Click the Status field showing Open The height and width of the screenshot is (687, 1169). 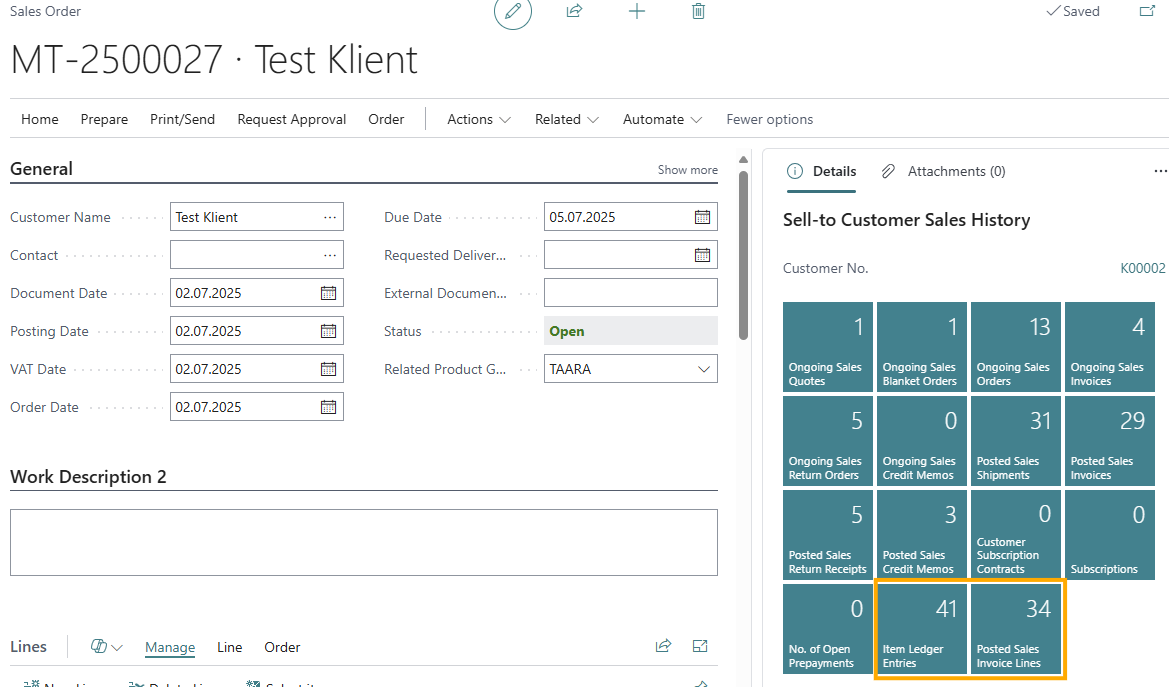(631, 331)
